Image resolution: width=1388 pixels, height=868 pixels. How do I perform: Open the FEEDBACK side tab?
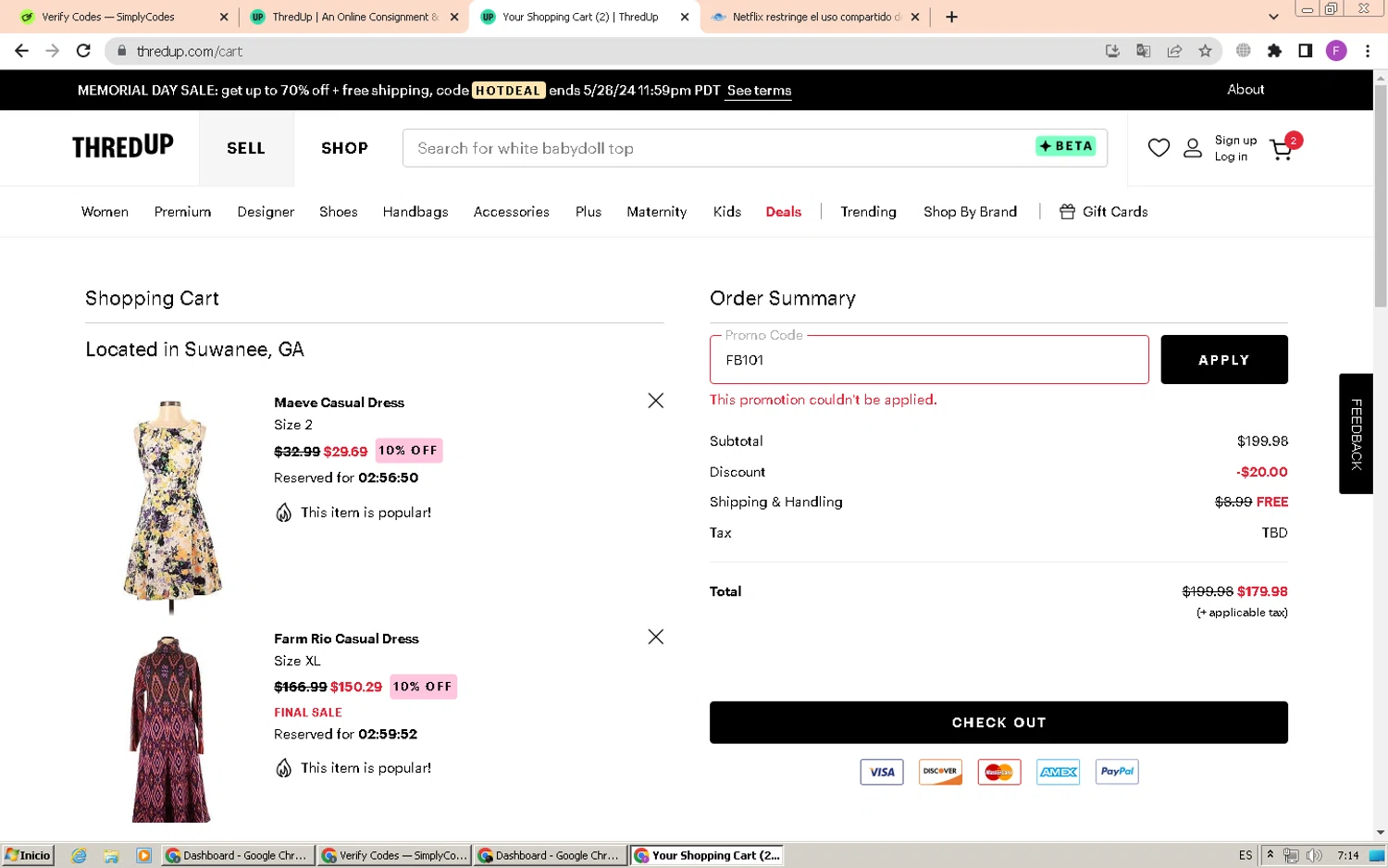1356,433
